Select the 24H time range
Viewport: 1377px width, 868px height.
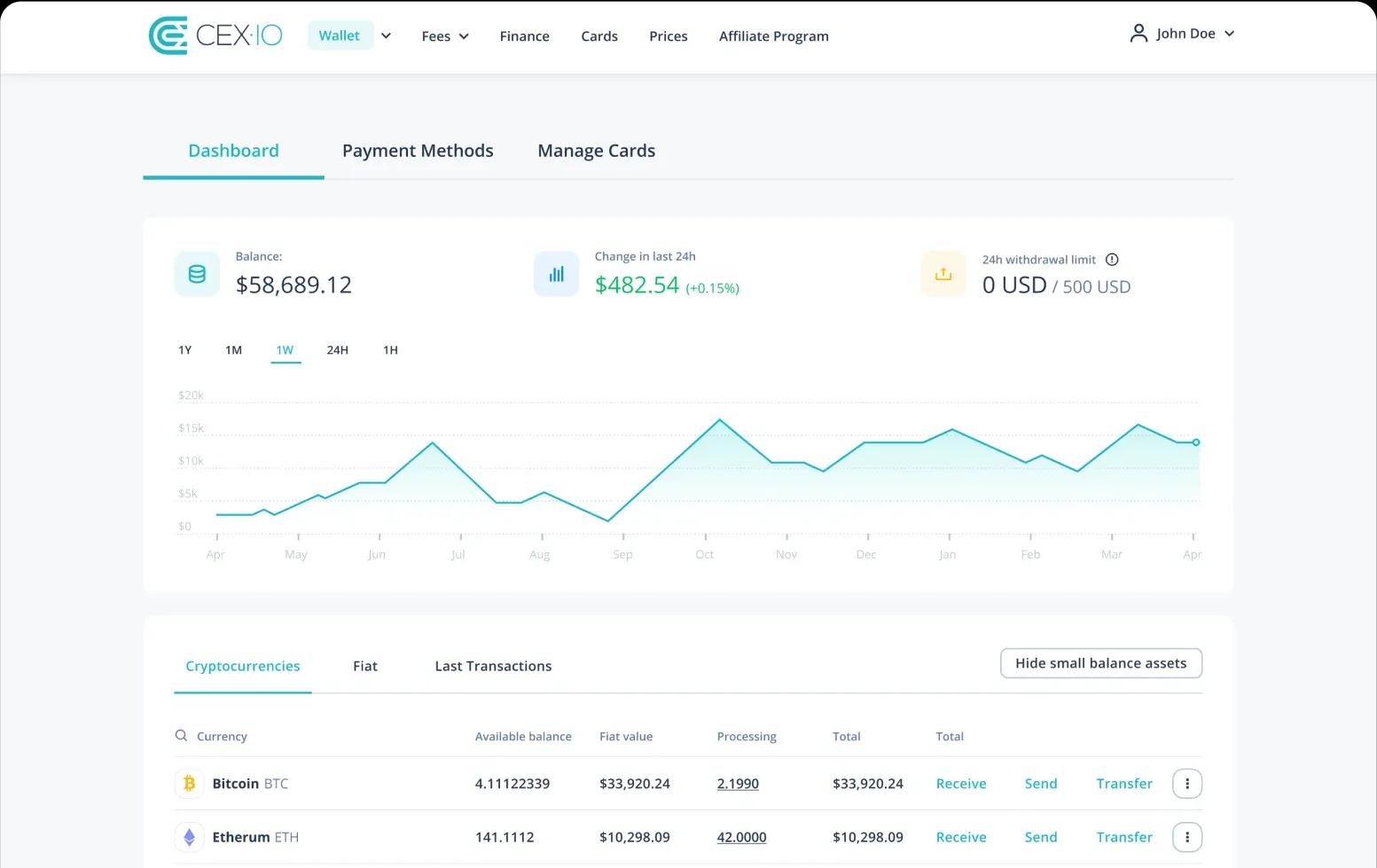click(x=337, y=350)
